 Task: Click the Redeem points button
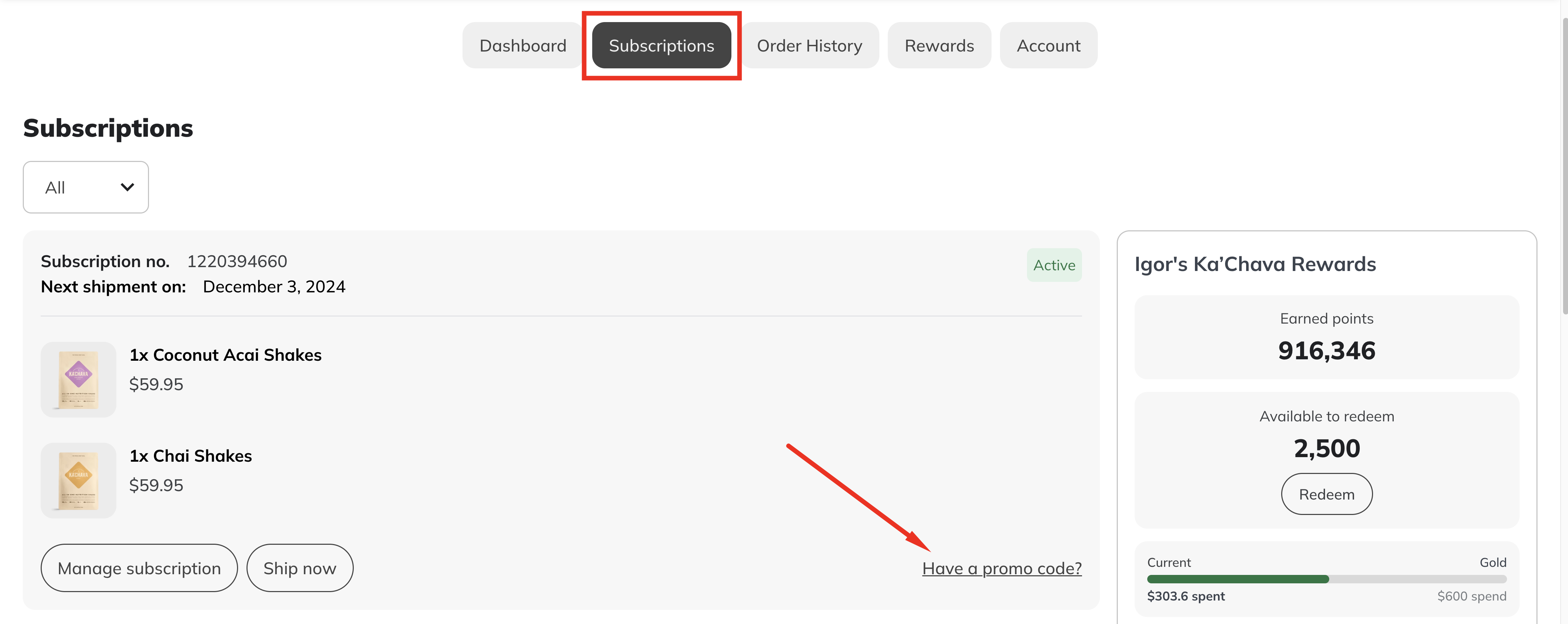point(1326,494)
